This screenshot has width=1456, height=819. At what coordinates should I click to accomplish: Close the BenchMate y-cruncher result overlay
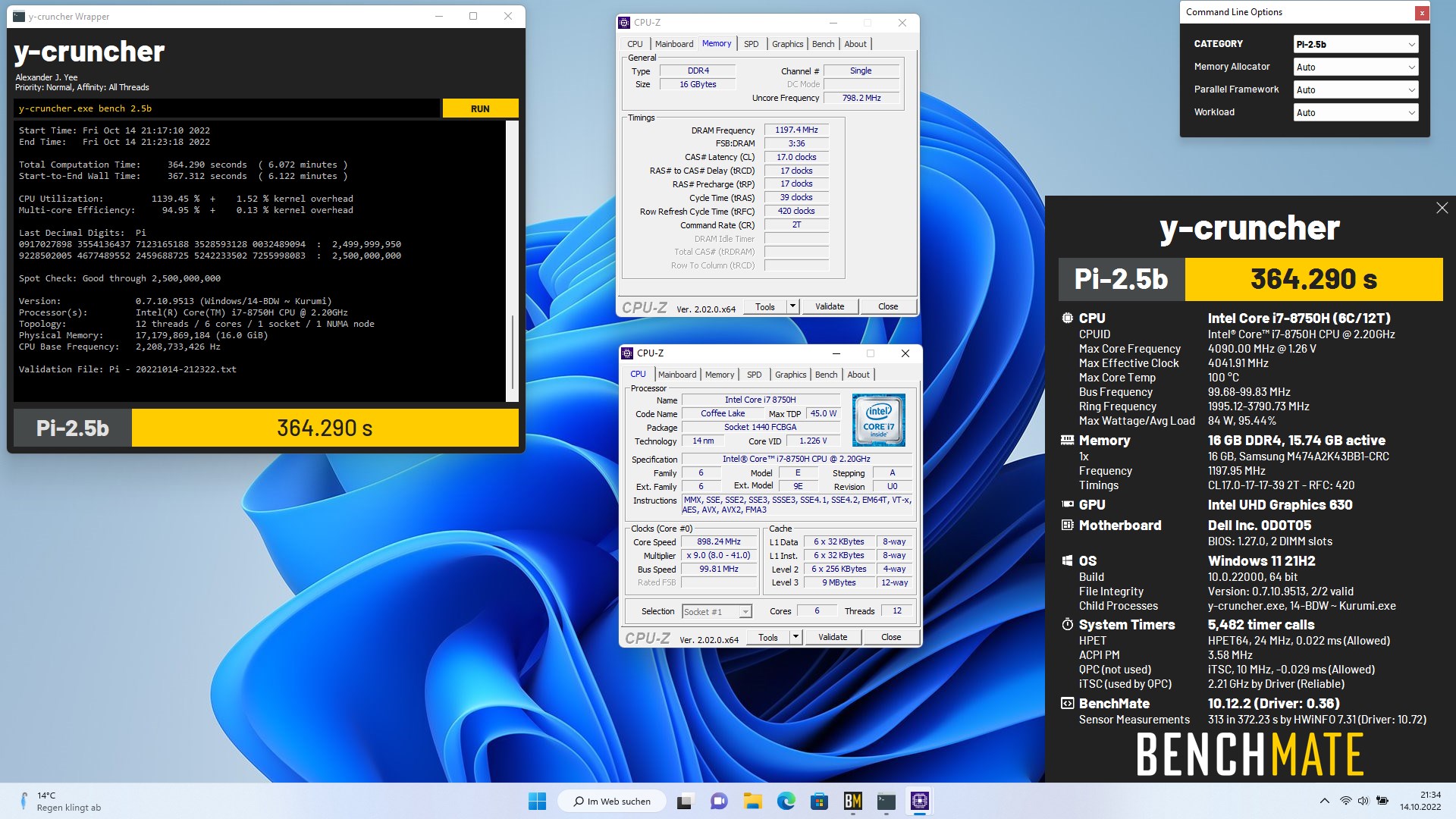1442,208
